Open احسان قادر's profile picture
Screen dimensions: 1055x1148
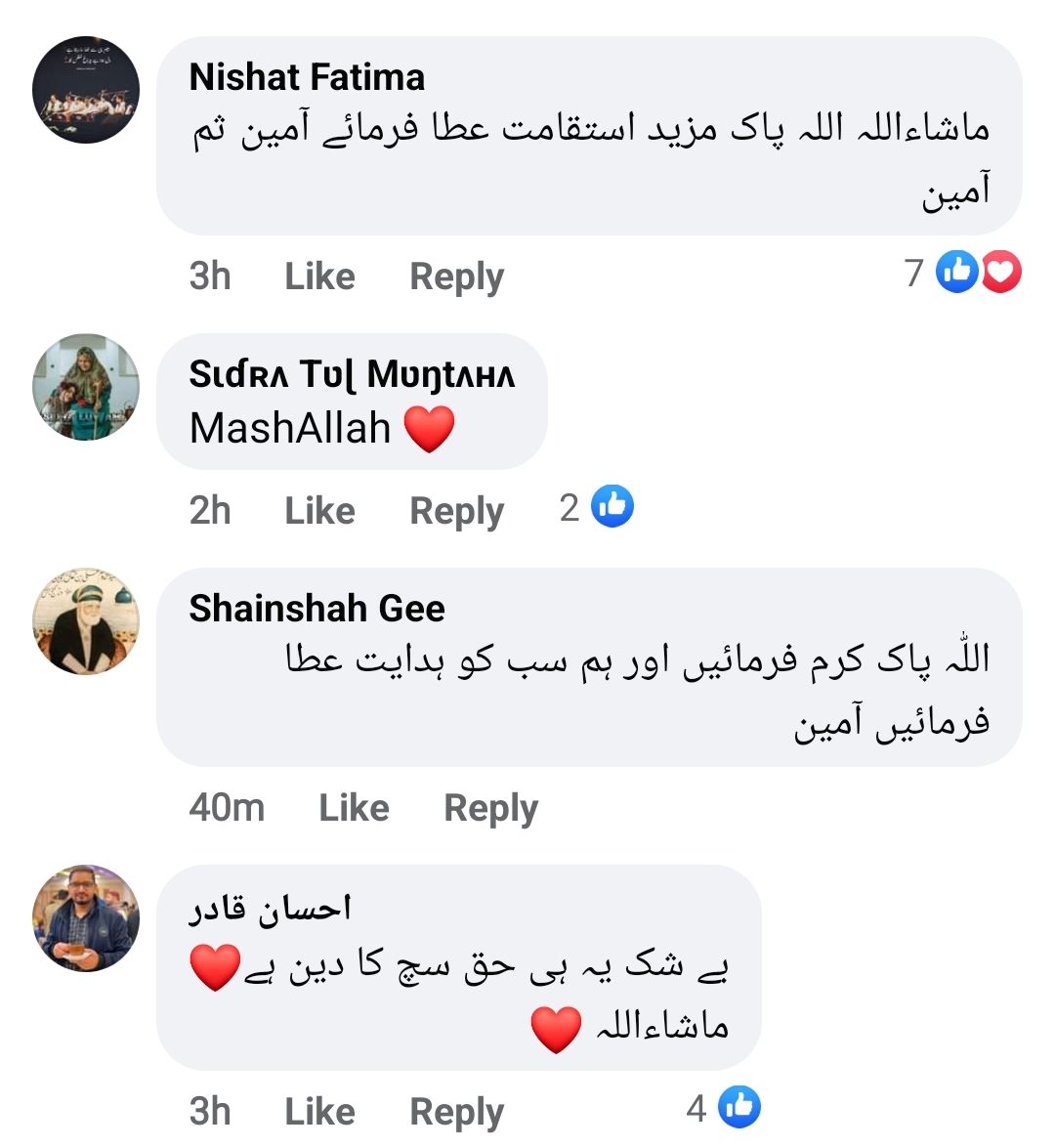(x=86, y=918)
